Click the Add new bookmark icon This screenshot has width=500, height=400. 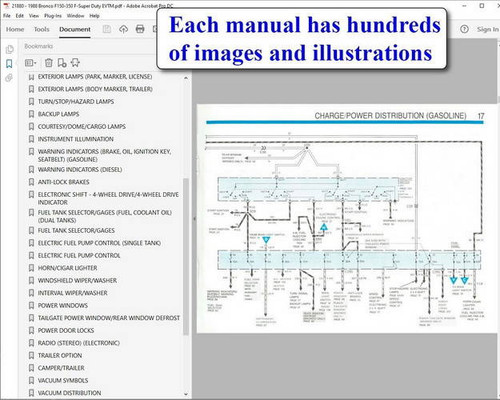62,63
